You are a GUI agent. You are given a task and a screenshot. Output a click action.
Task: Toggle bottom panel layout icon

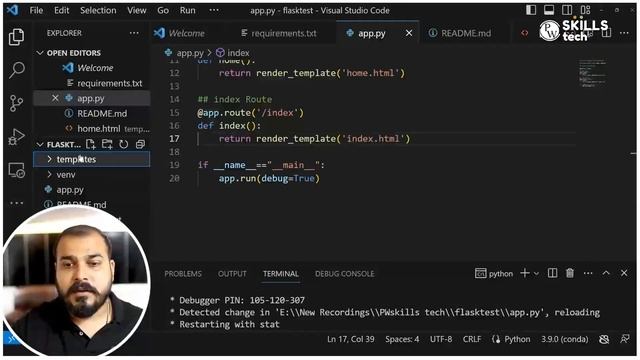[x=549, y=10]
